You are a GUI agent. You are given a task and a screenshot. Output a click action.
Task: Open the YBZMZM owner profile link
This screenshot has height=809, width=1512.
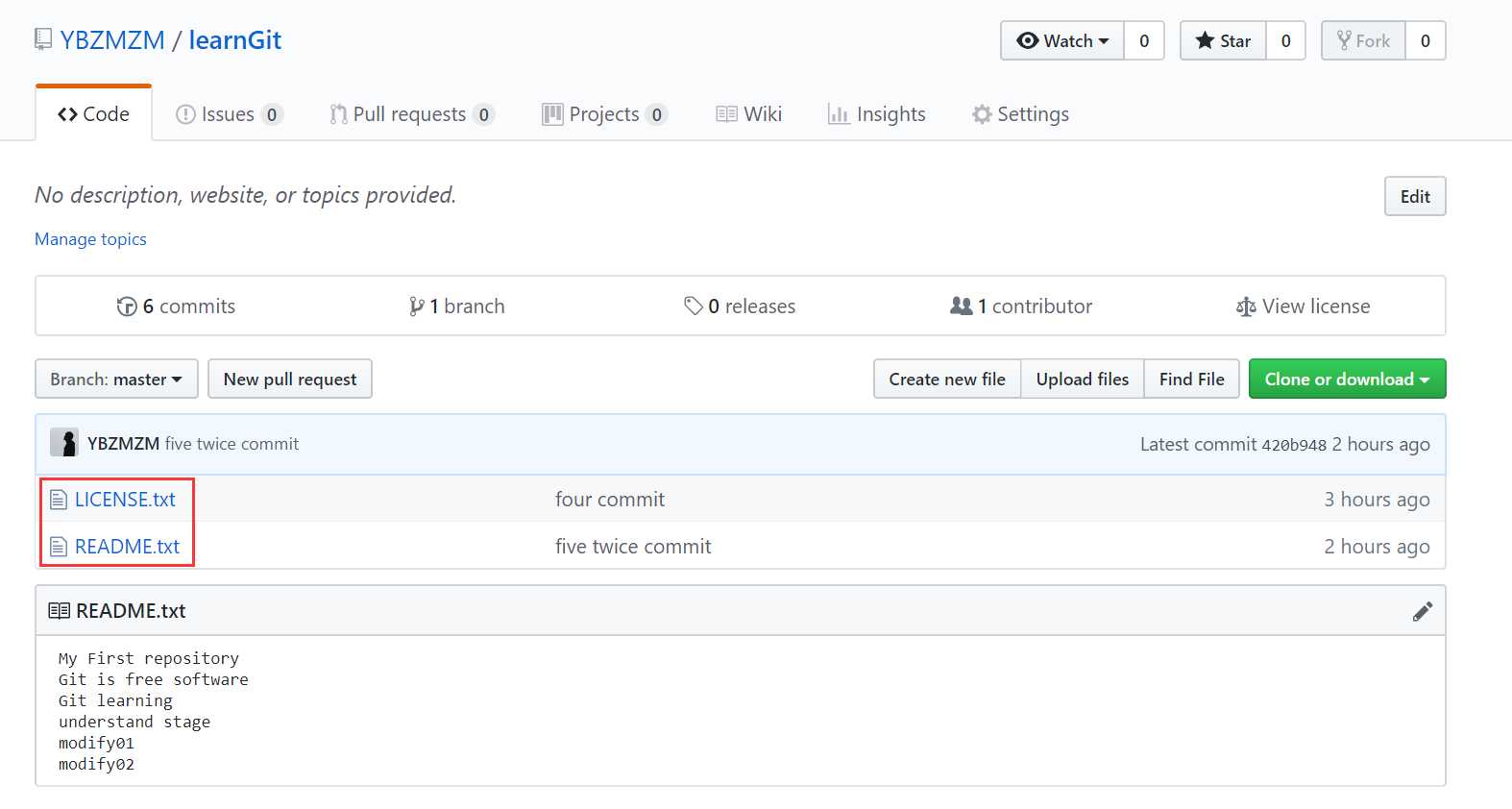[112, 40]
